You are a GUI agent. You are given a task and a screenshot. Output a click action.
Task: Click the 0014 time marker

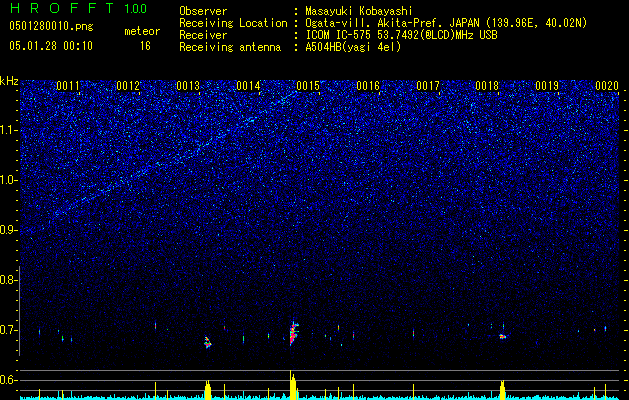pyautogui.click(x=248, y=86)
